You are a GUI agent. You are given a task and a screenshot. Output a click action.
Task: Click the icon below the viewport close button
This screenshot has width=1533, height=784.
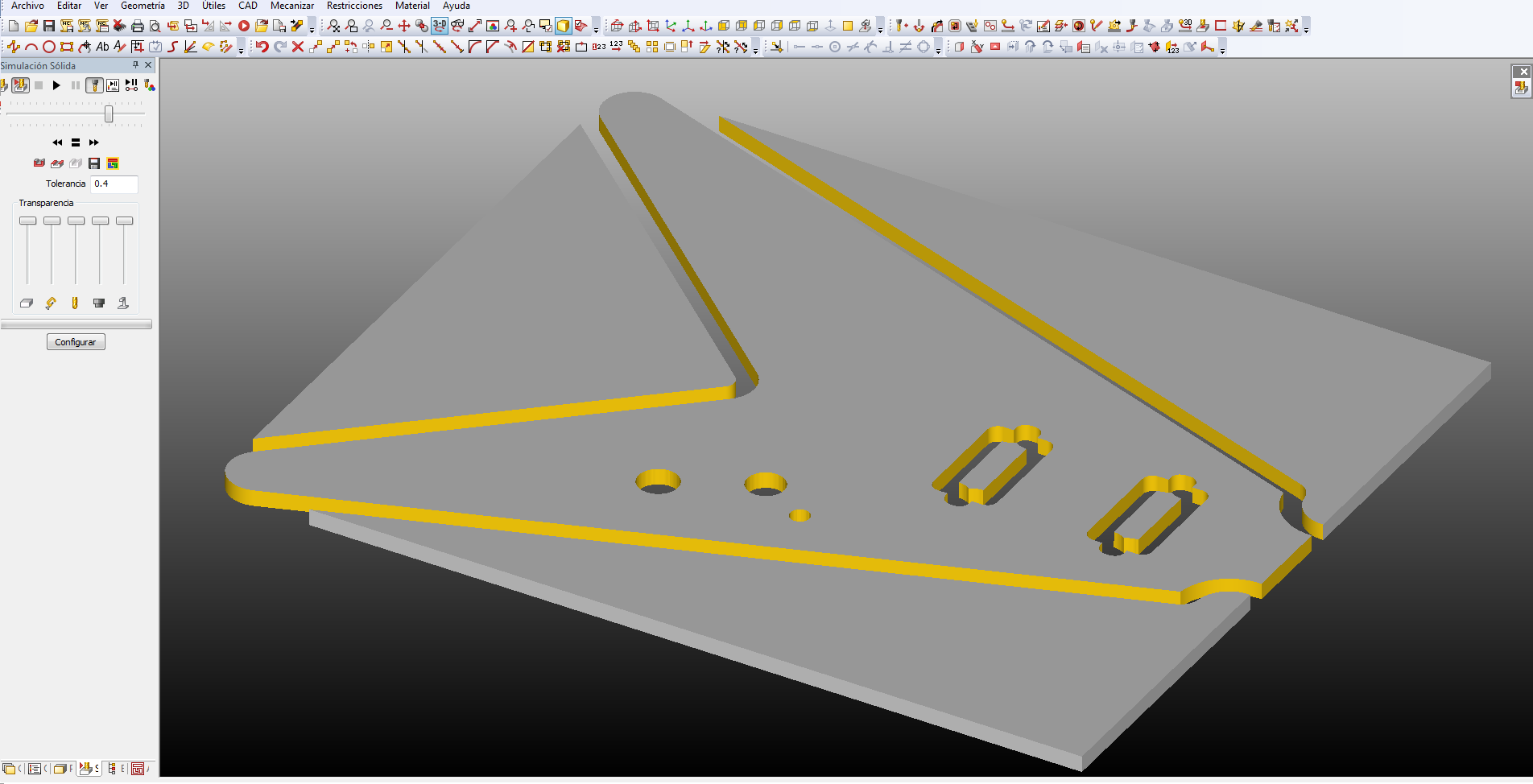click(x=1521, y=89)
